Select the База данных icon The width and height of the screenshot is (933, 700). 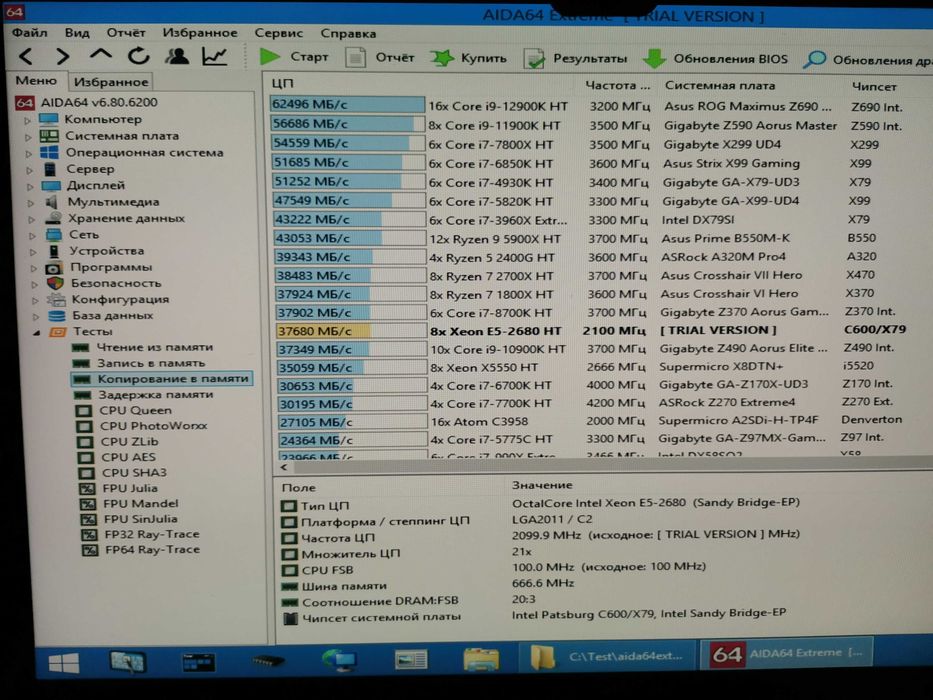57,315
